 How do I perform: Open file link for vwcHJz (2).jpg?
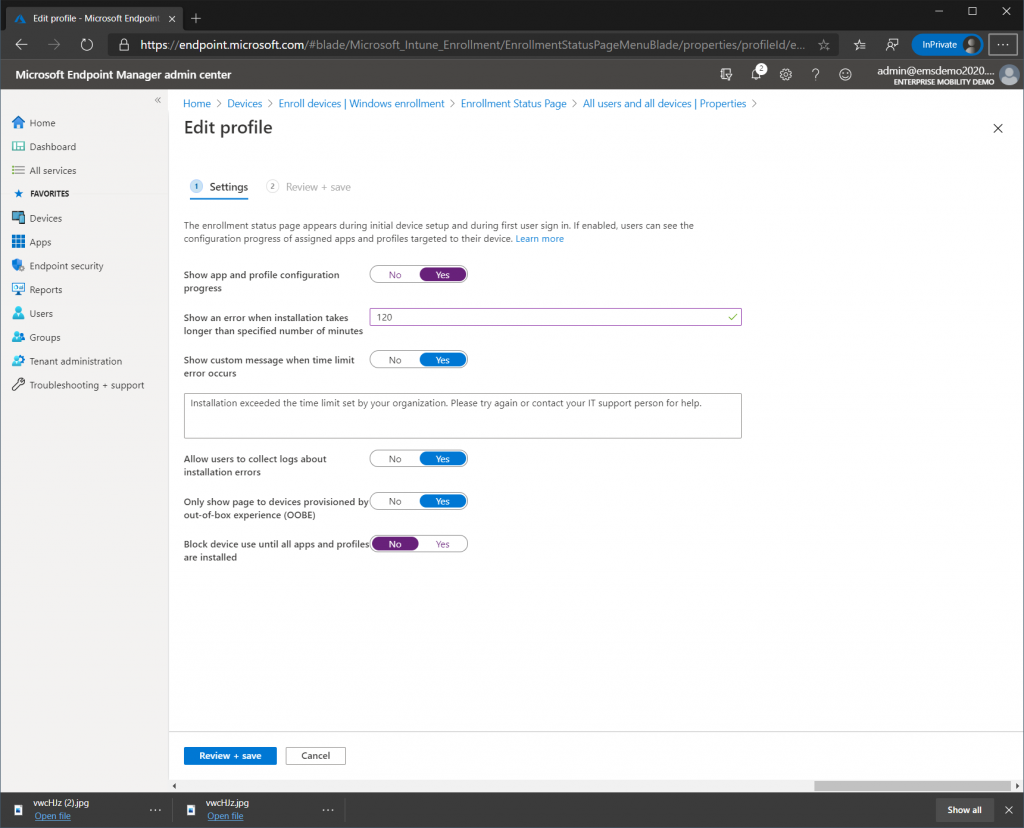pyautogui.click(x=52, y=816)
